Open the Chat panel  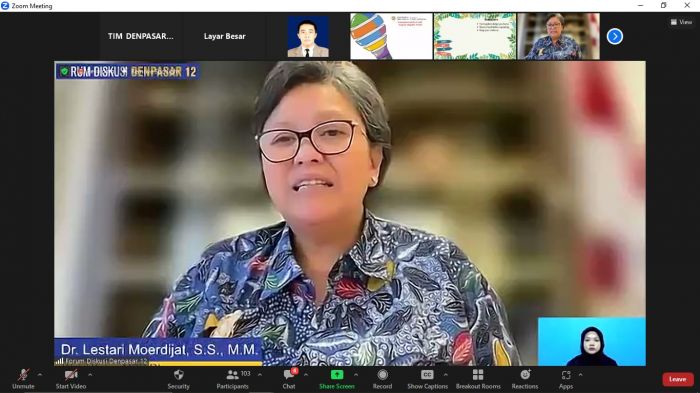(289, 379)
